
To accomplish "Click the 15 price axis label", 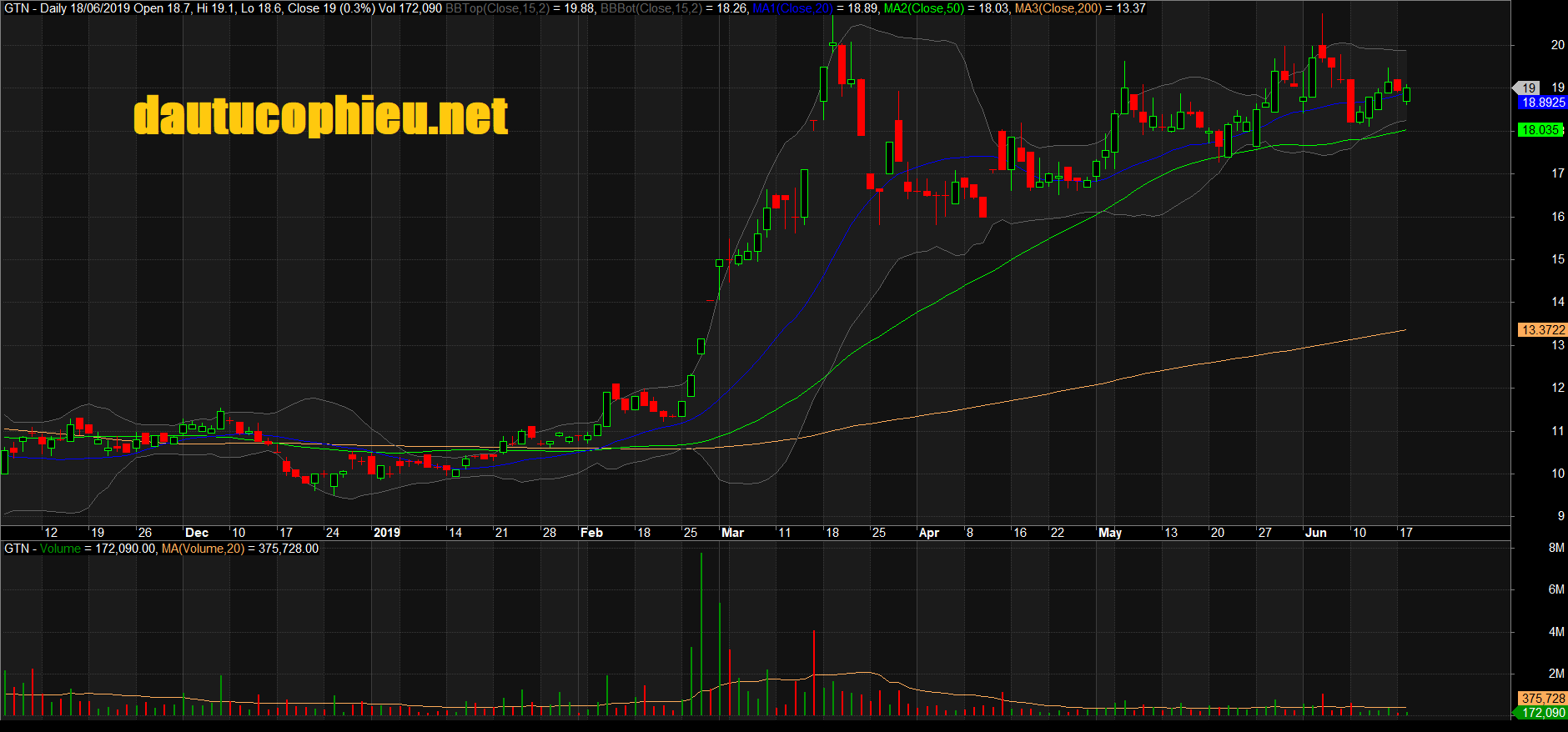I will click(x=1557, y=259).
